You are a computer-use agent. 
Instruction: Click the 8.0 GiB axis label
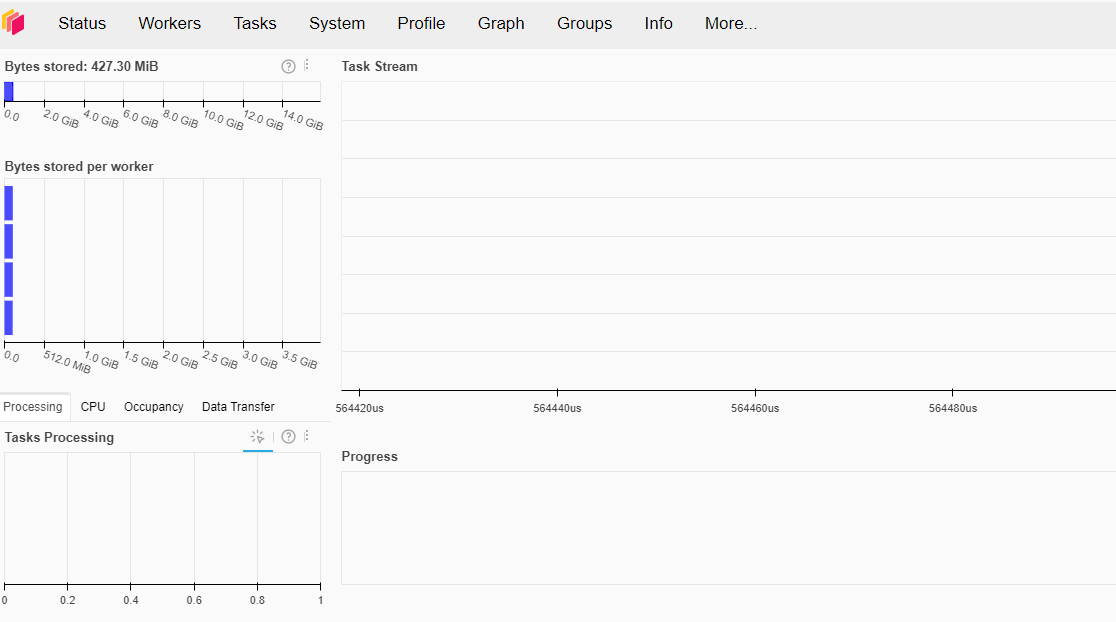pyautogui.click(x=181, y=118)
